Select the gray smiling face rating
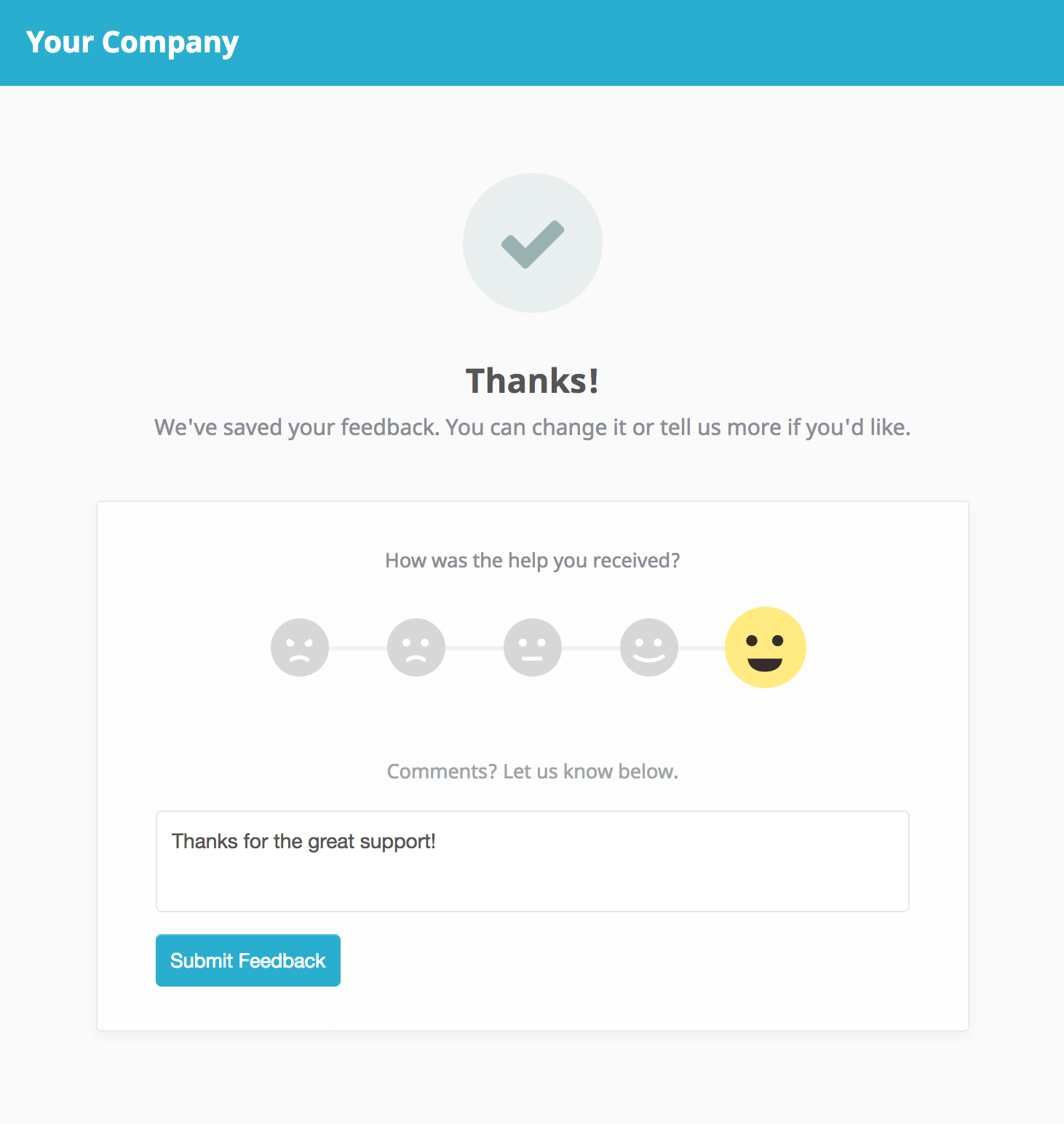Screen dimensions: 1064x1124 click(649, 647)
